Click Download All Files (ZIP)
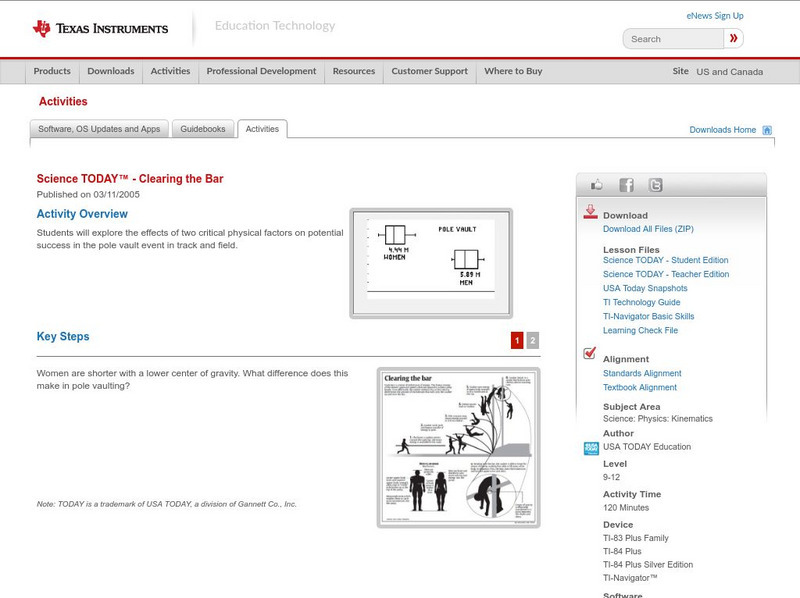The width and height of the screenshot is (800, 598). point(648,229)
